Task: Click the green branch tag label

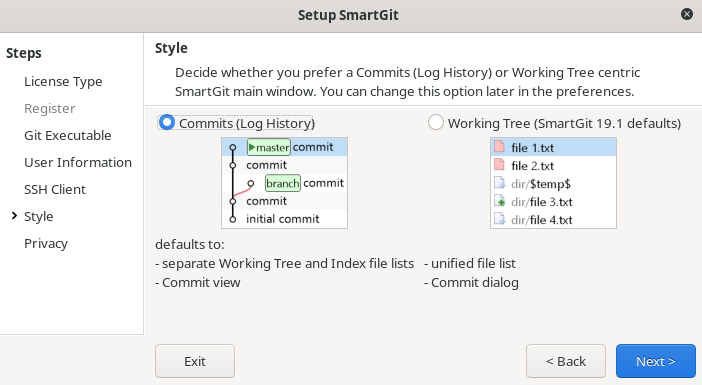Action: click(x=283, y=183)
